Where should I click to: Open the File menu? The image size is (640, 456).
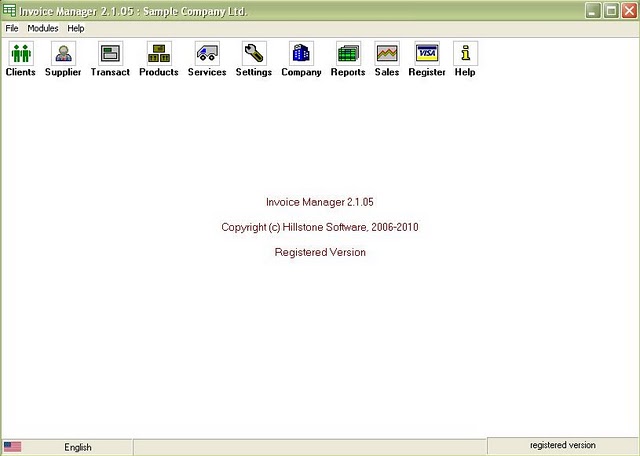click(12, 28)
